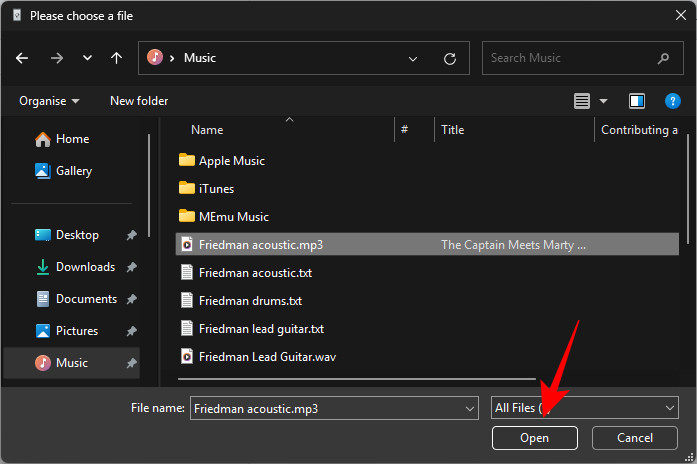Click New folder in the toolbar

139,101
